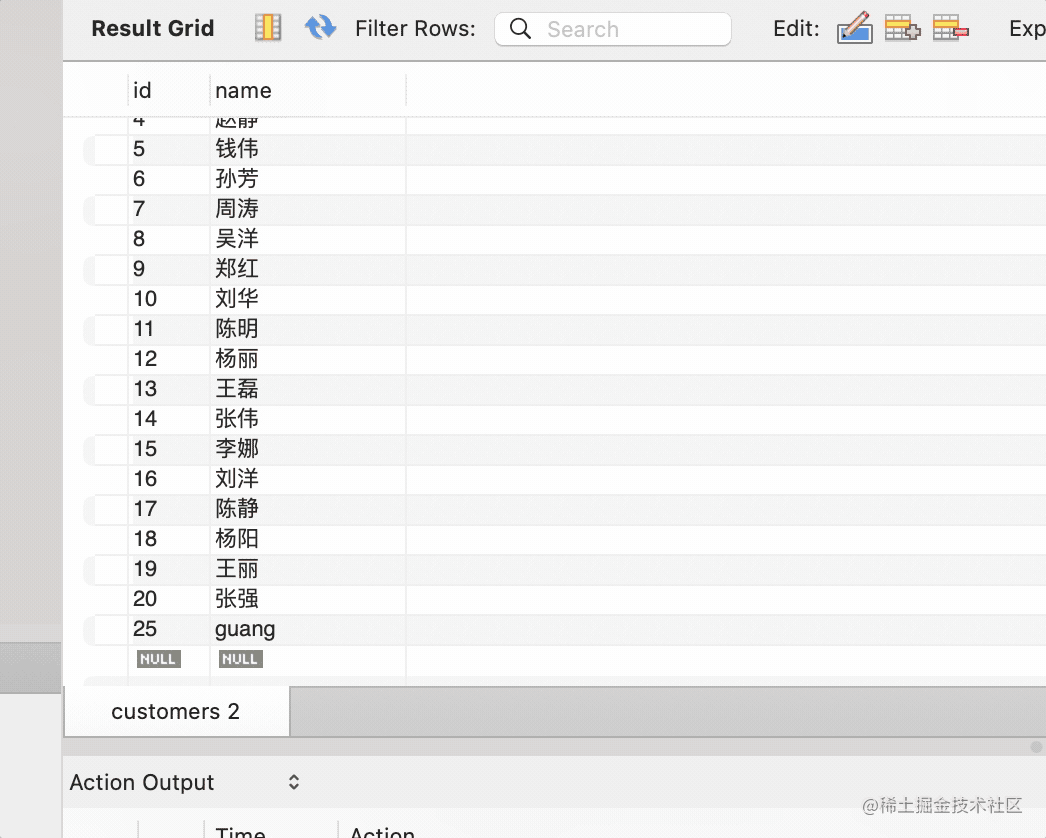Click the magnifier icon in search box
Screen dimensions: 1046x838
click(x=520, y=29)
